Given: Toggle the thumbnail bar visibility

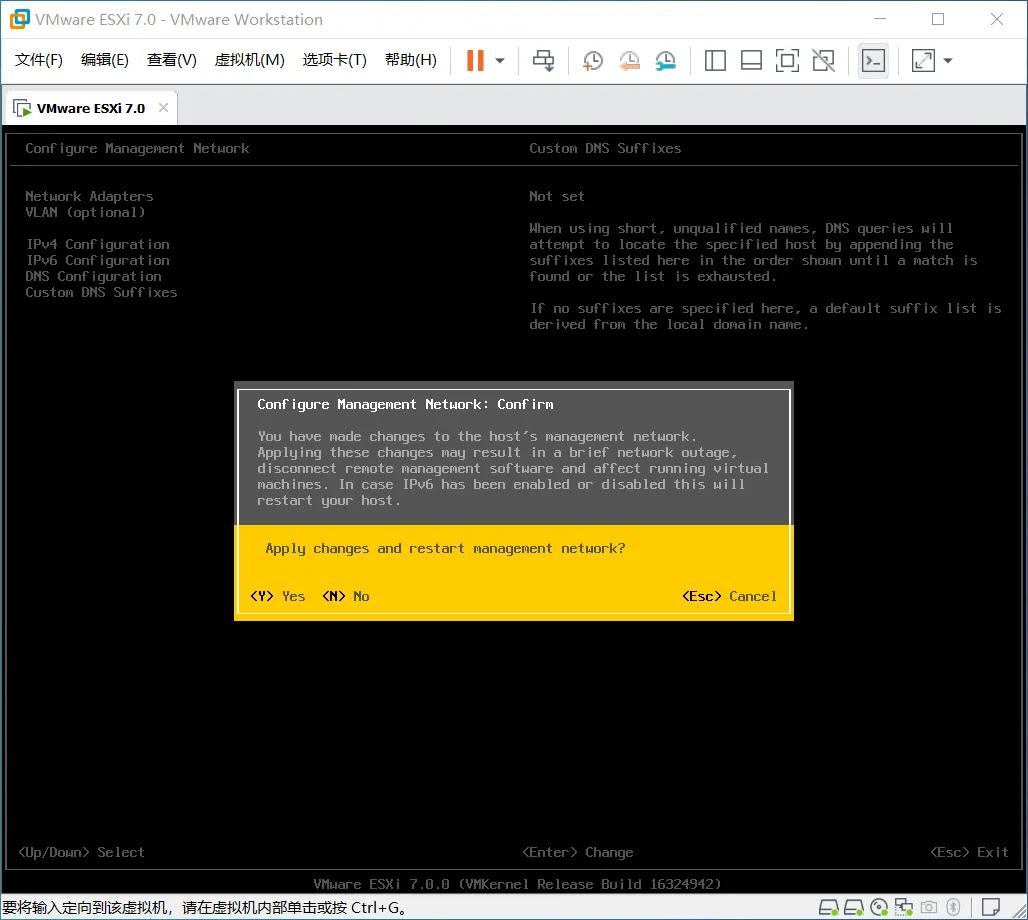Looking at the screenshot, I should (751, 60).
